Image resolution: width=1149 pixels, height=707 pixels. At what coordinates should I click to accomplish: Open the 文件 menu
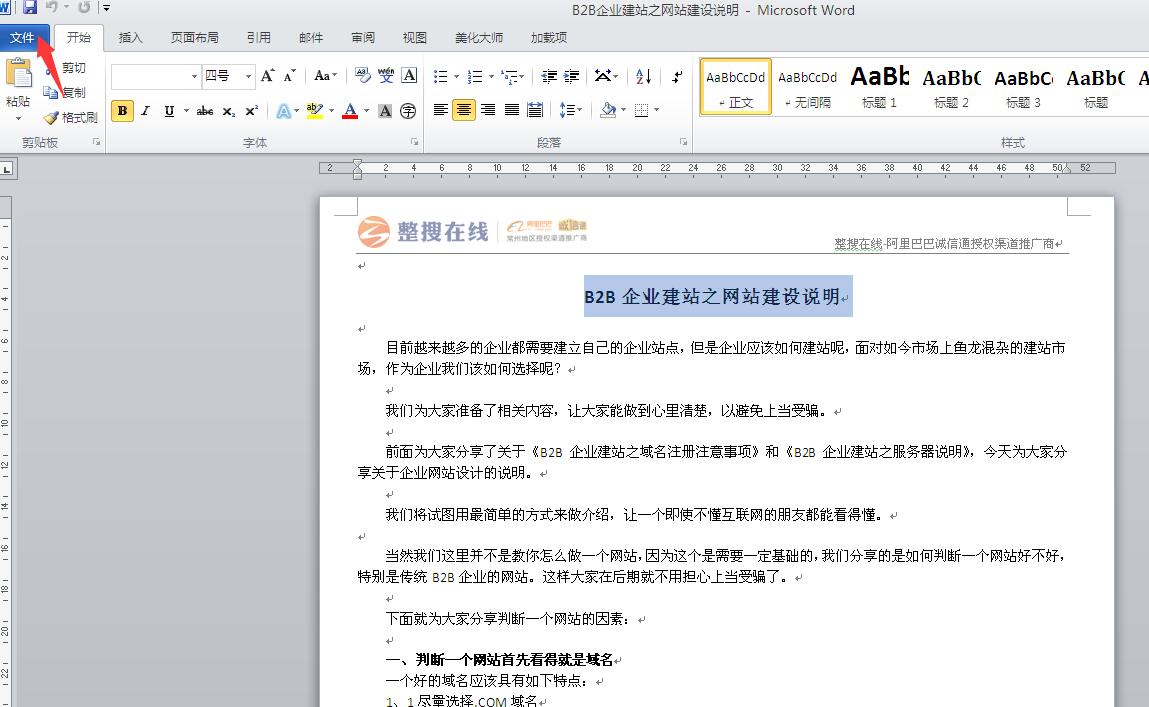click(22, 38)
